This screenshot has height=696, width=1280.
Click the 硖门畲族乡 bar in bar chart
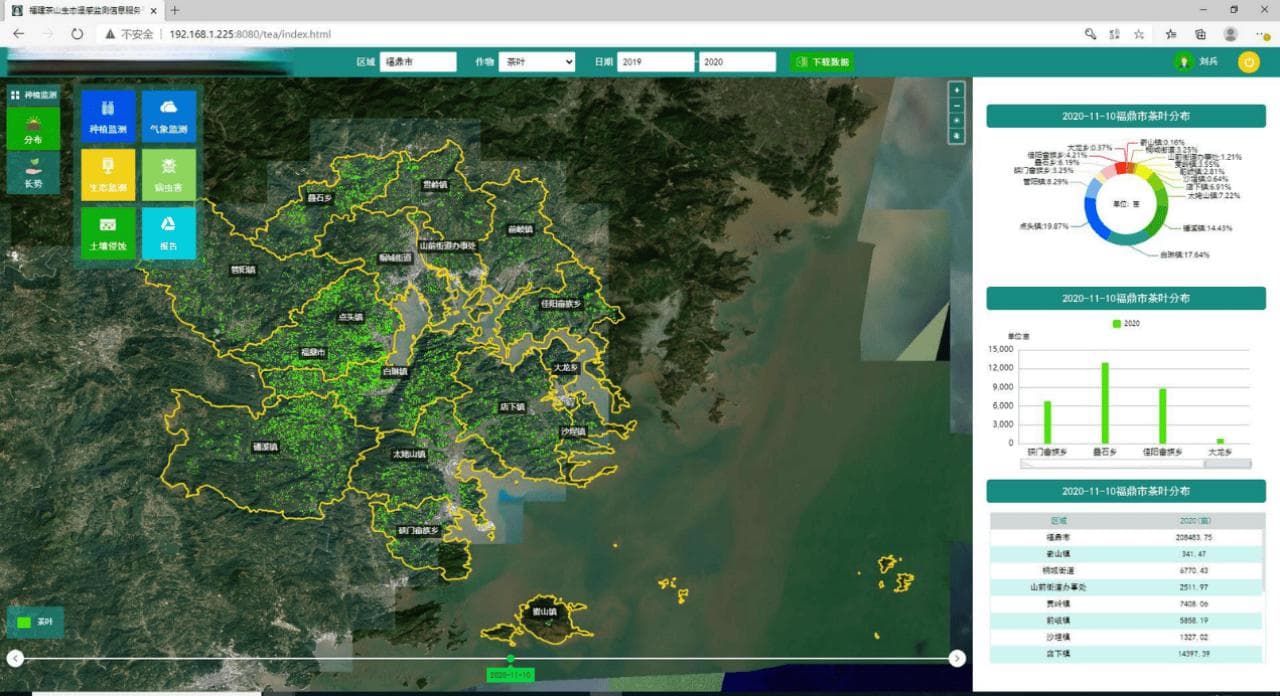(1047, 421)
